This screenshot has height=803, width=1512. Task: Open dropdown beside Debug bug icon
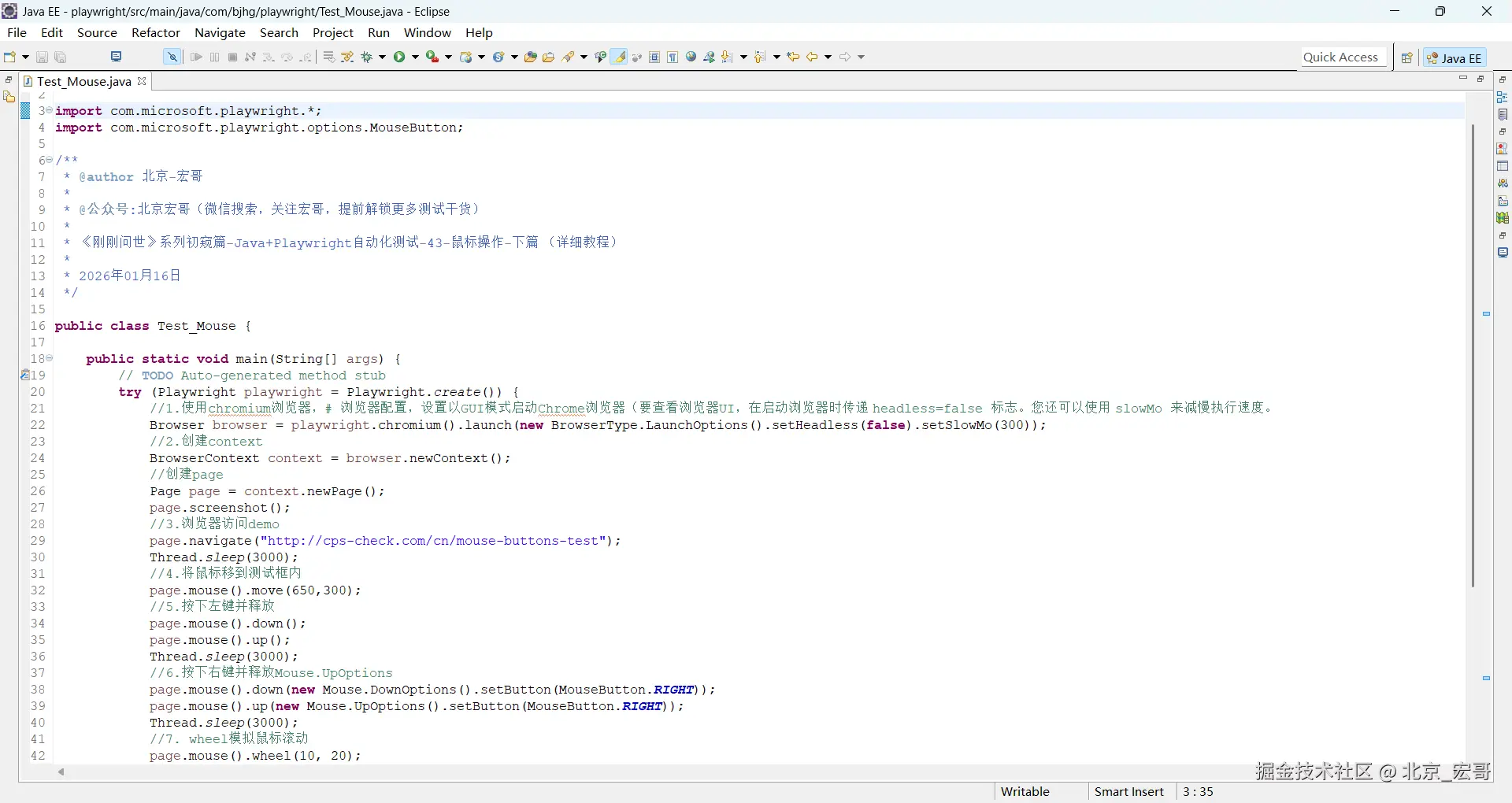point(383,57)
